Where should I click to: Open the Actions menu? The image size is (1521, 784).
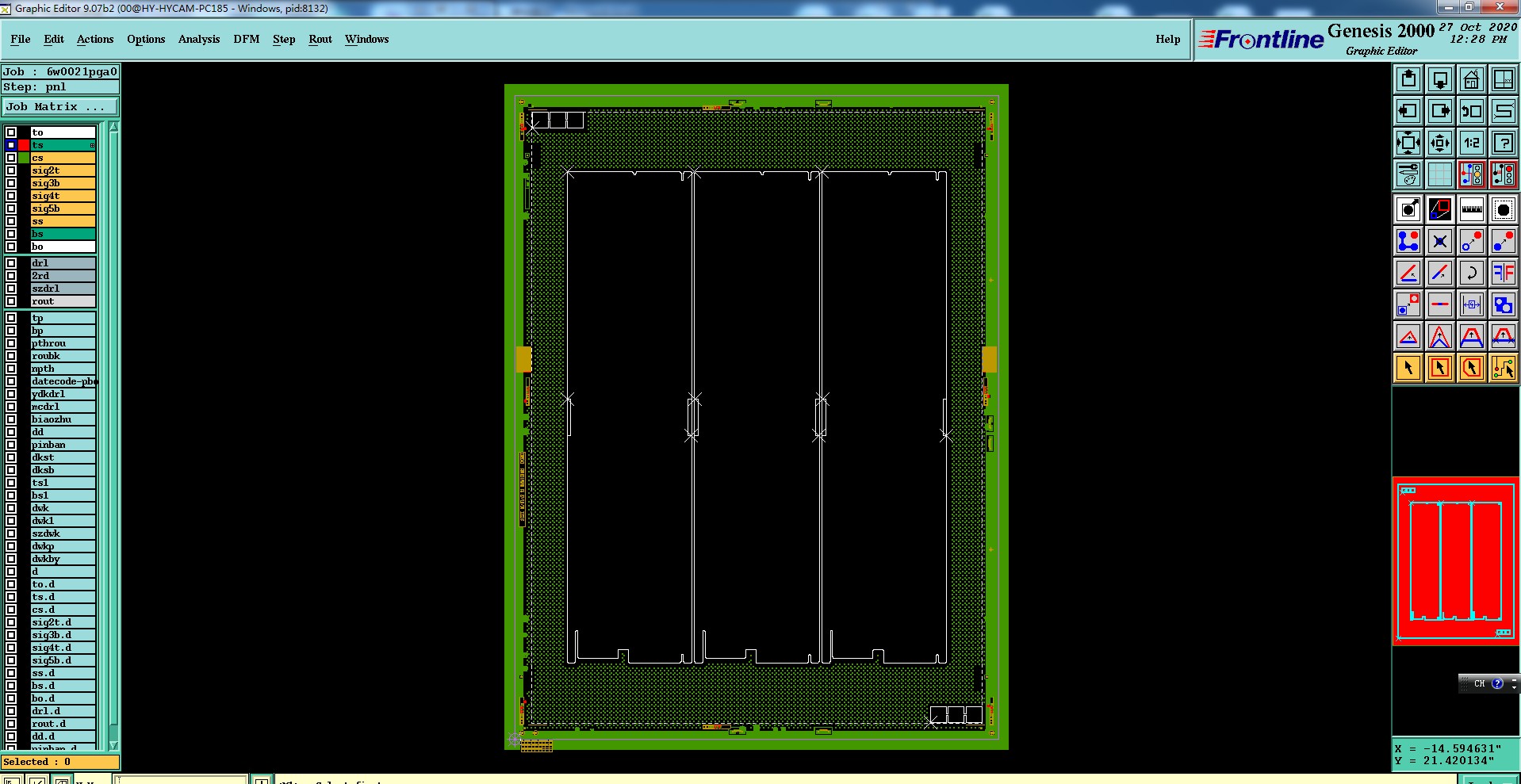pyautogui.click(x=95, y=40)
